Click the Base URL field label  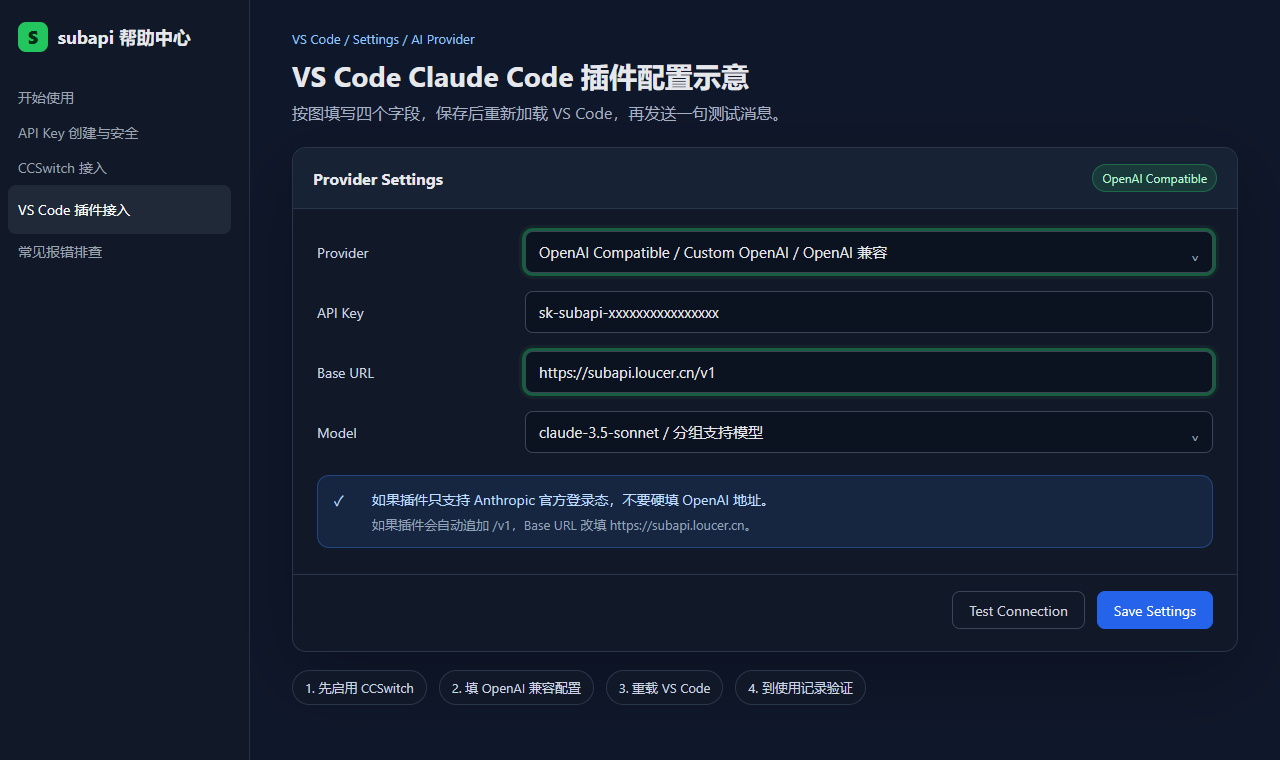(x=345, y=373)
